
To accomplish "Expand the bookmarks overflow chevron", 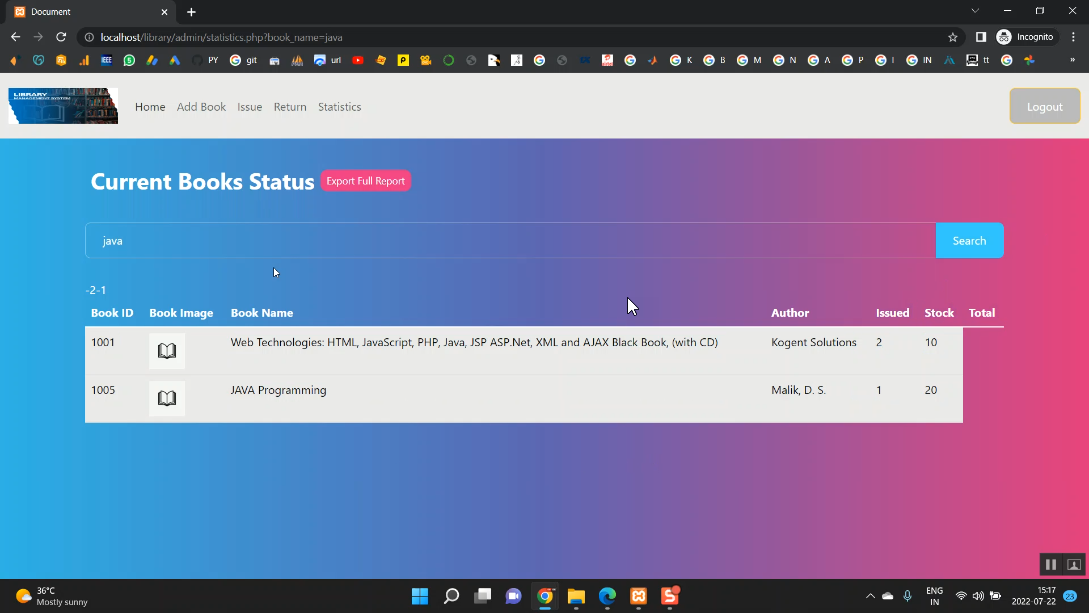I will tap(1073, 60).
